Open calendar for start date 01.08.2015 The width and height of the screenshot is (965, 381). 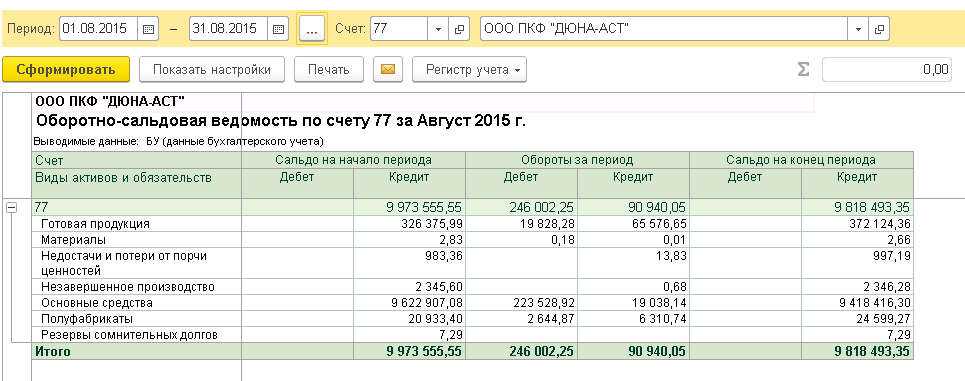click(148, 28)
